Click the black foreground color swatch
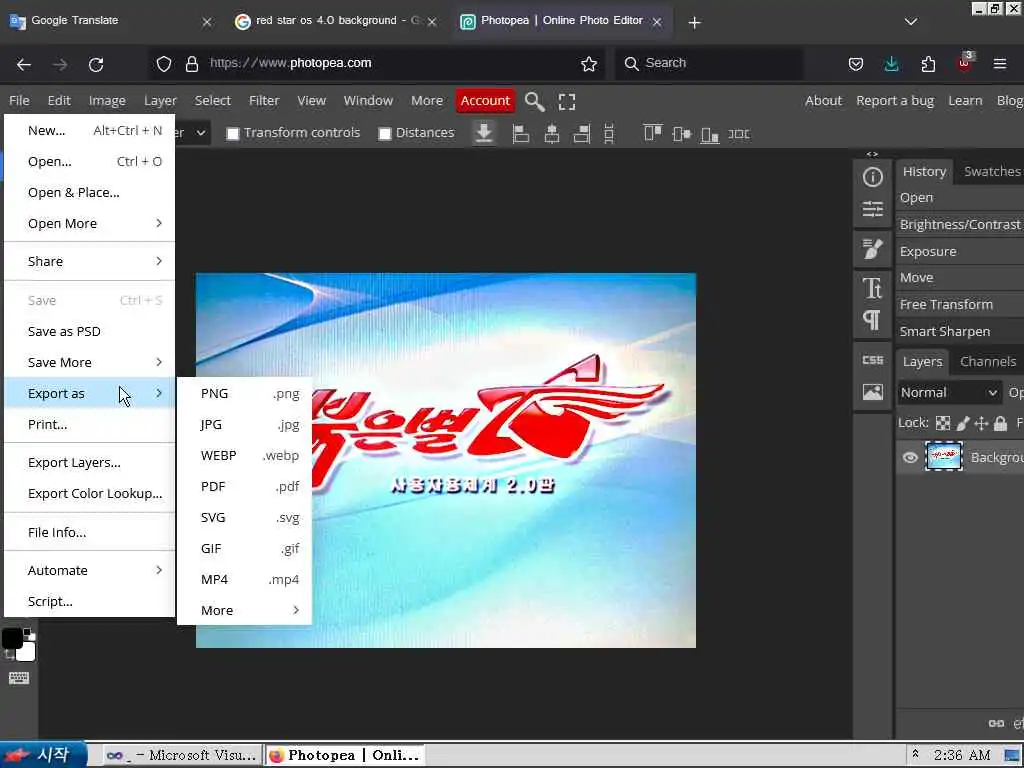 tap(12, 639)
